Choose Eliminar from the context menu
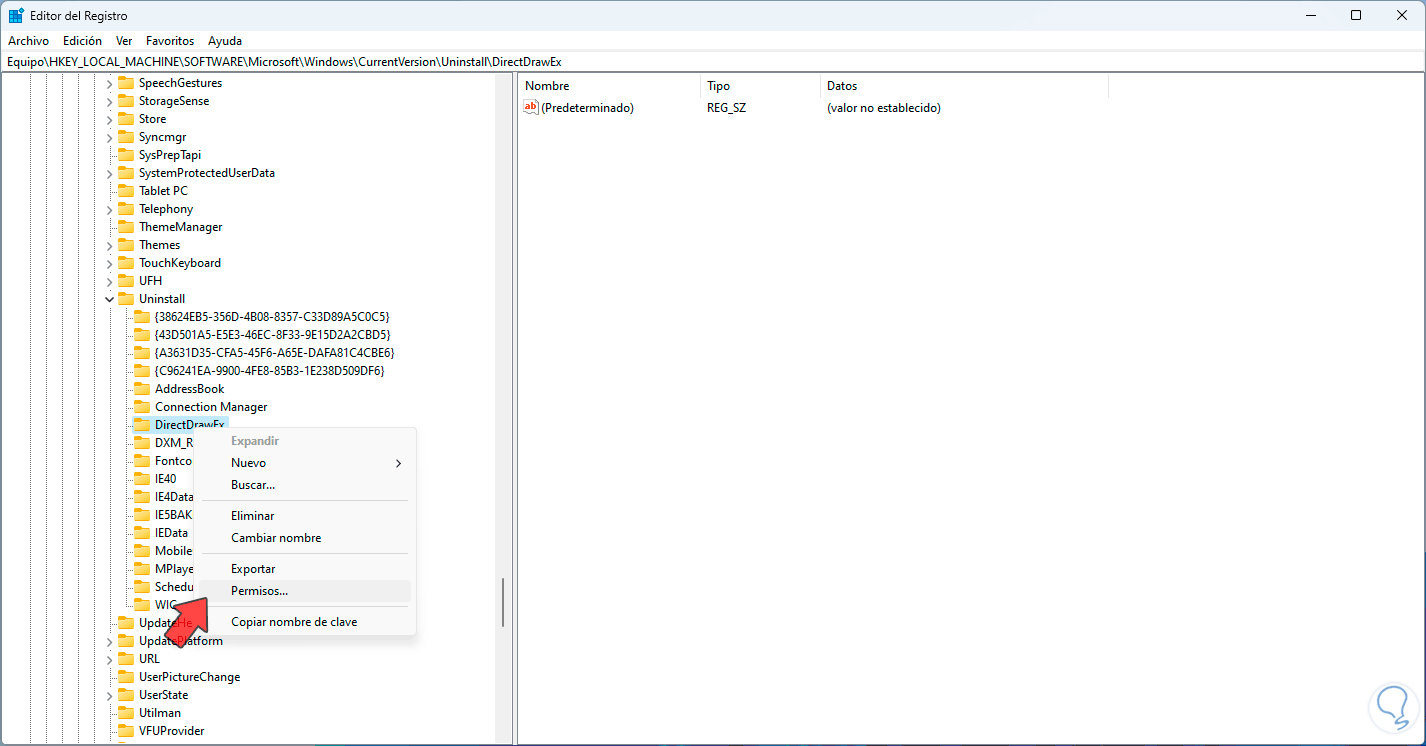Screen dimensions: 1426x746 [x=305, y=516]
